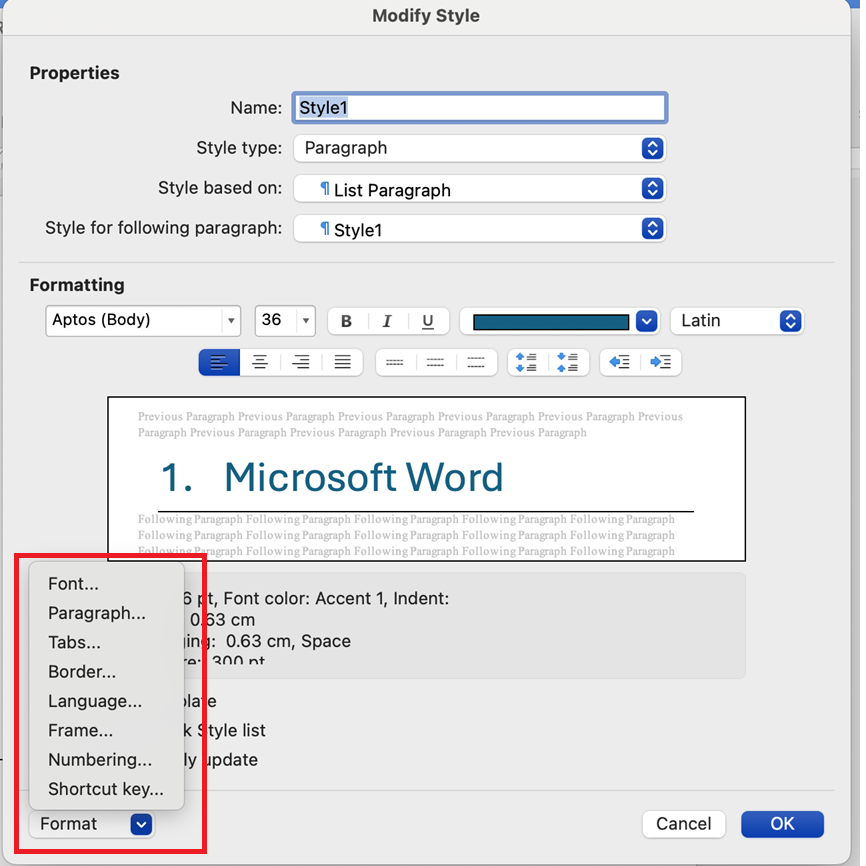Increase indent icon

(x=661, y=362)
